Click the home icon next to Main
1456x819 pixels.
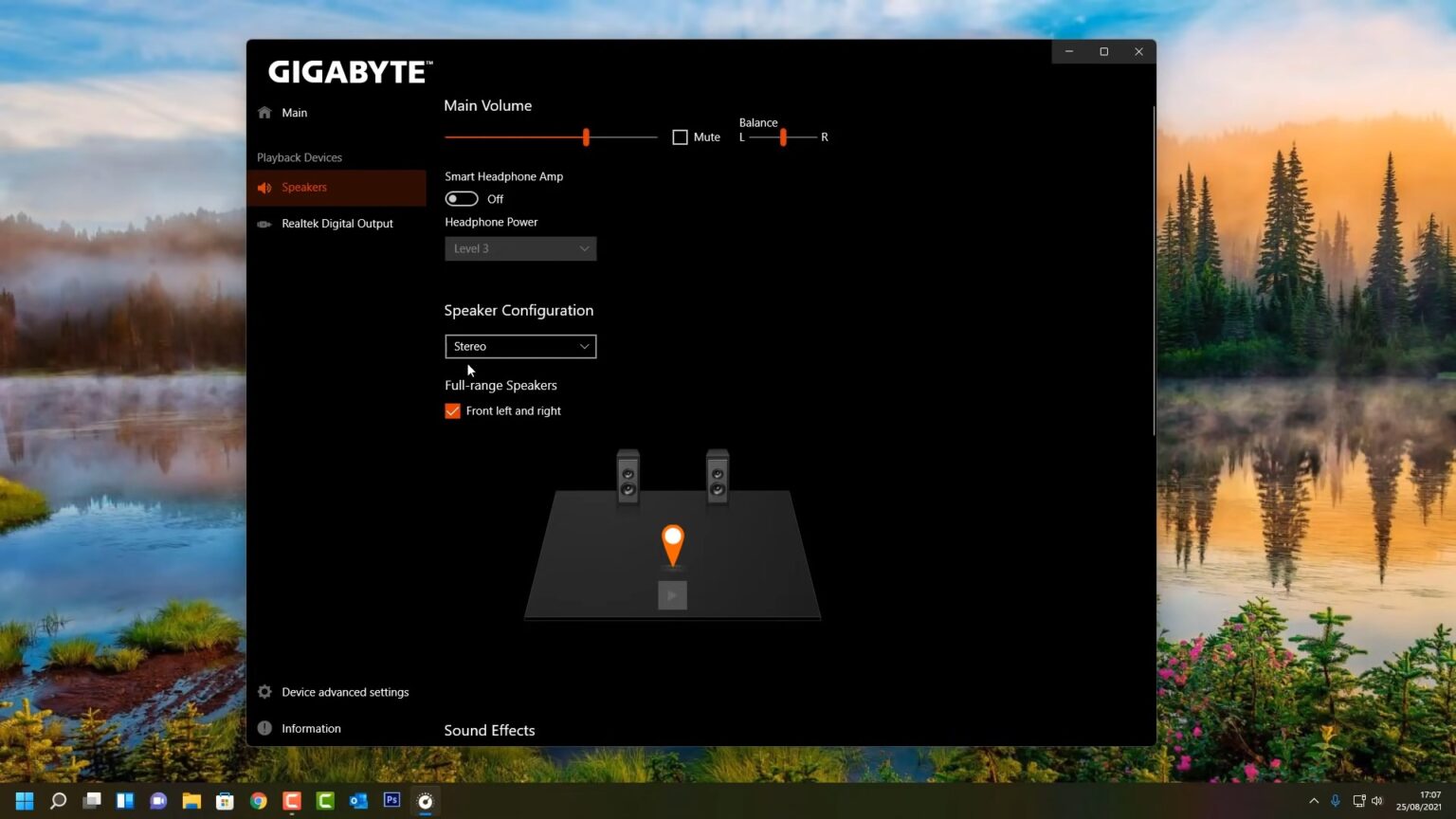pyautogui.click(x=264, y=112)
